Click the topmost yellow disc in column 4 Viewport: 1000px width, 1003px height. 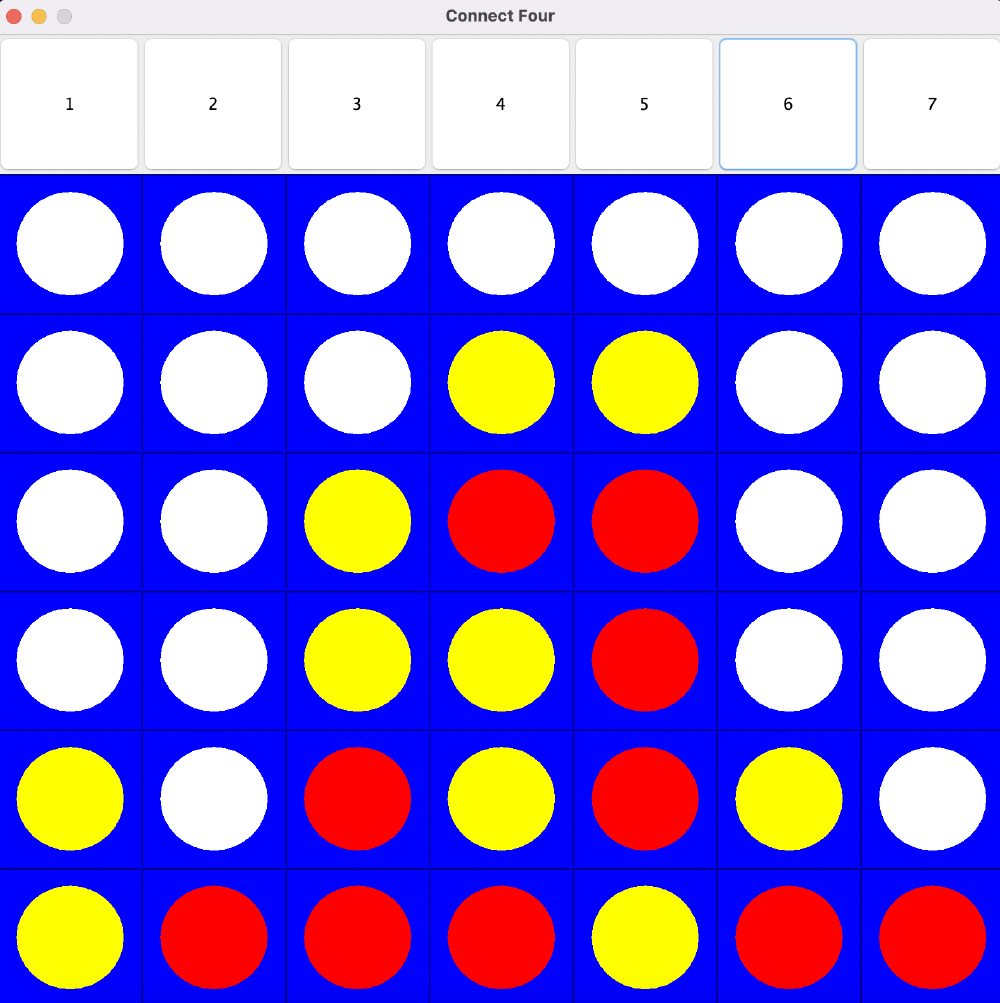coord(501,382)
